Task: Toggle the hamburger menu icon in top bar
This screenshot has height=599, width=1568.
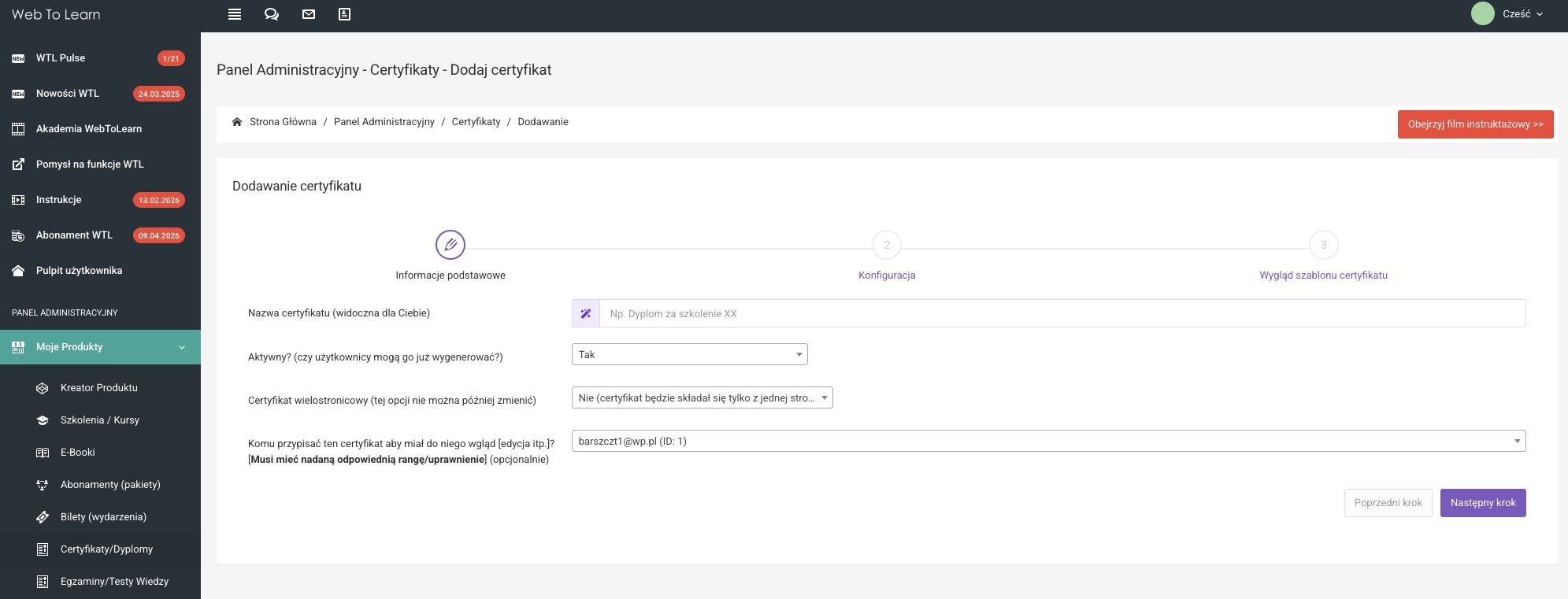Action: (x=235, y=14)
